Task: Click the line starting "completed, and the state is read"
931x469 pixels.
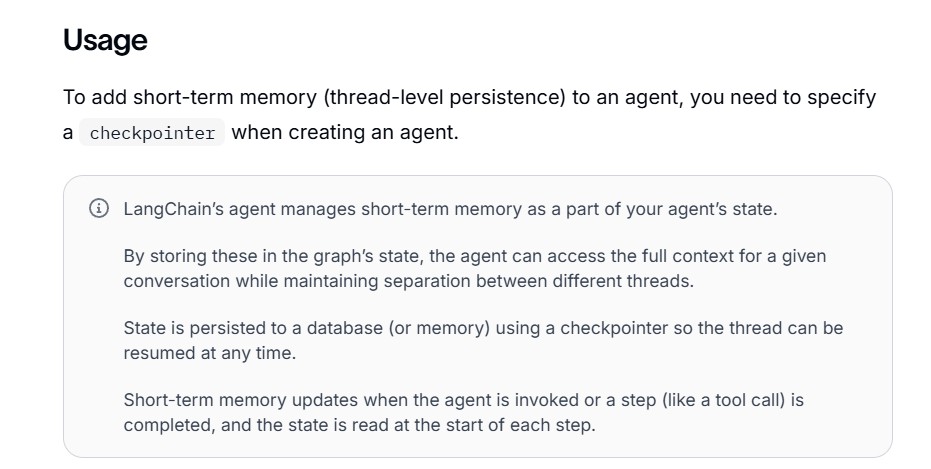Action: (x=359, y=425)
